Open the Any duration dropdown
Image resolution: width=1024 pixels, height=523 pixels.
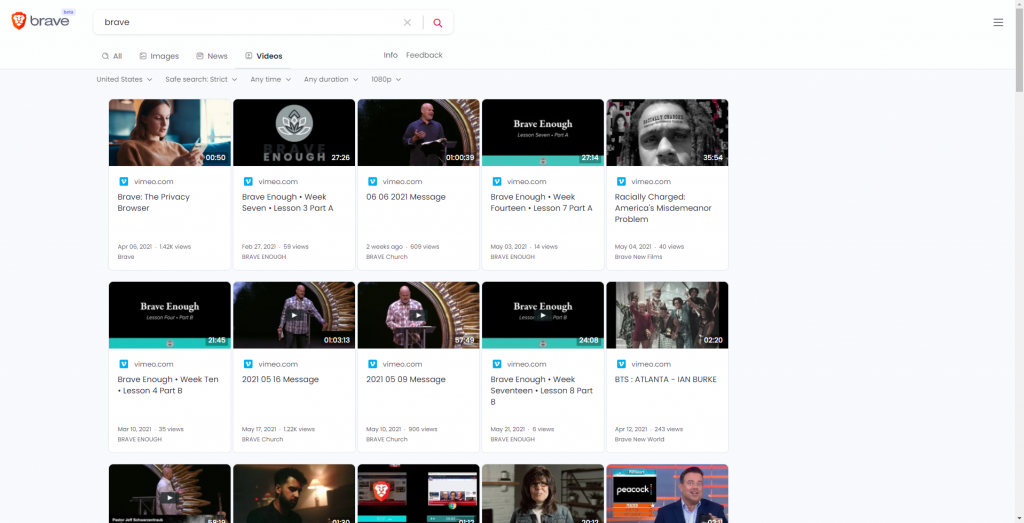tap(330, 79)
